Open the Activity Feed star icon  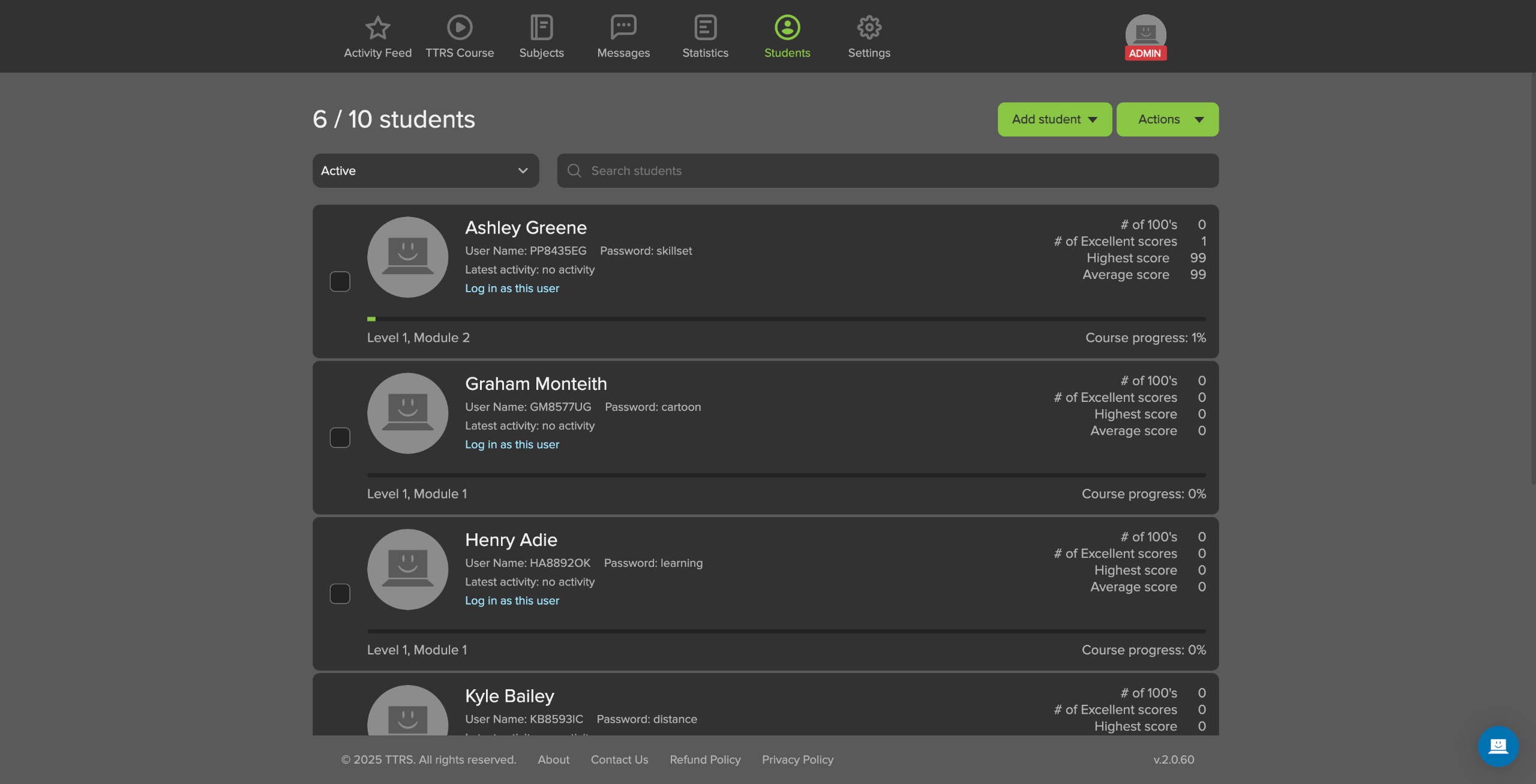tap(377, 28)
